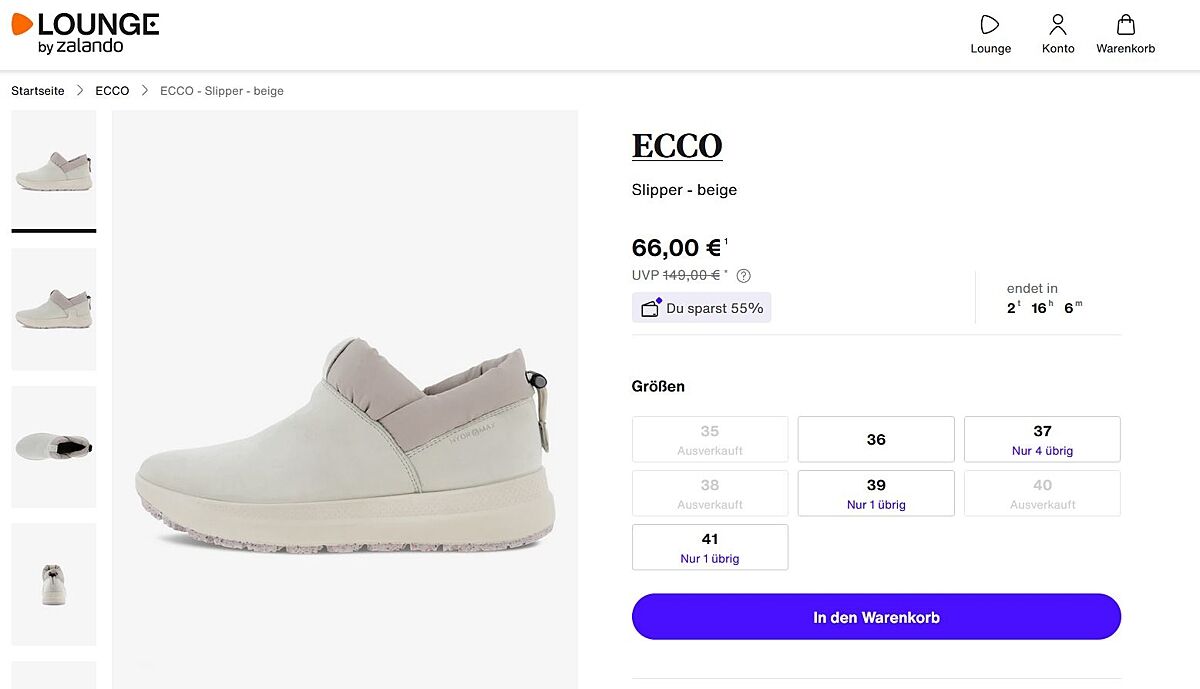Click the sold-out size 35 box

(x=710, y=440)
